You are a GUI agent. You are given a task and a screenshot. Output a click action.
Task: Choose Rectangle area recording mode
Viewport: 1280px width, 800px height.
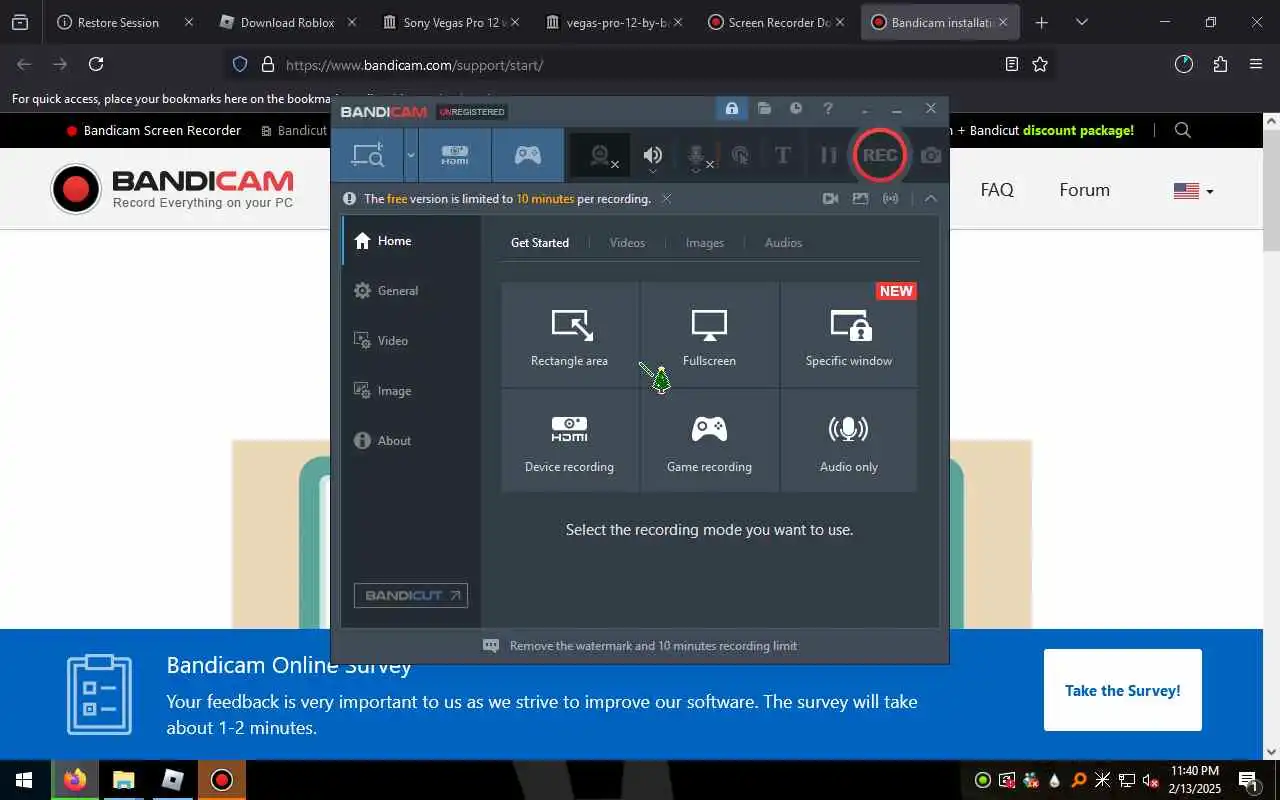pyautogui.click(x=570, y=335)
